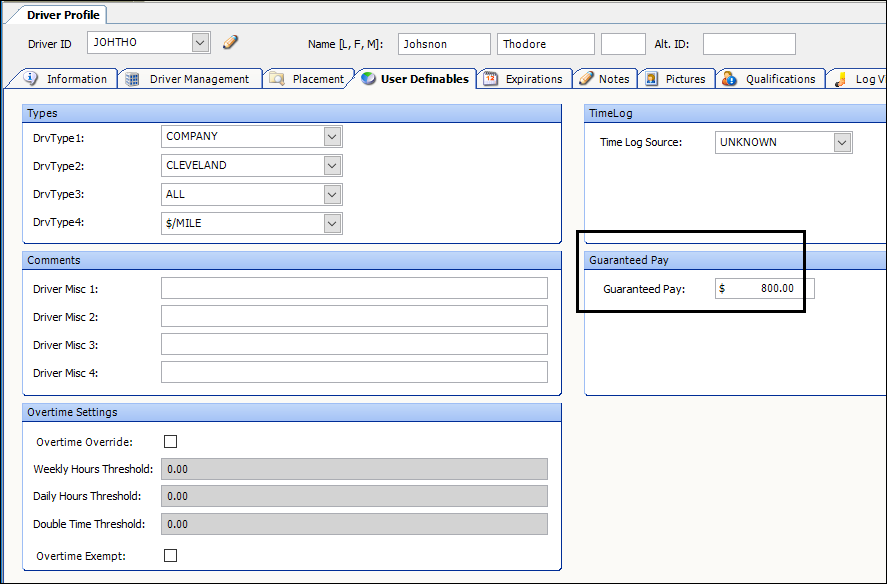Click the TimeLog section header
The width and height of the screenshot is (887, 584).
[x=735, y=113]
